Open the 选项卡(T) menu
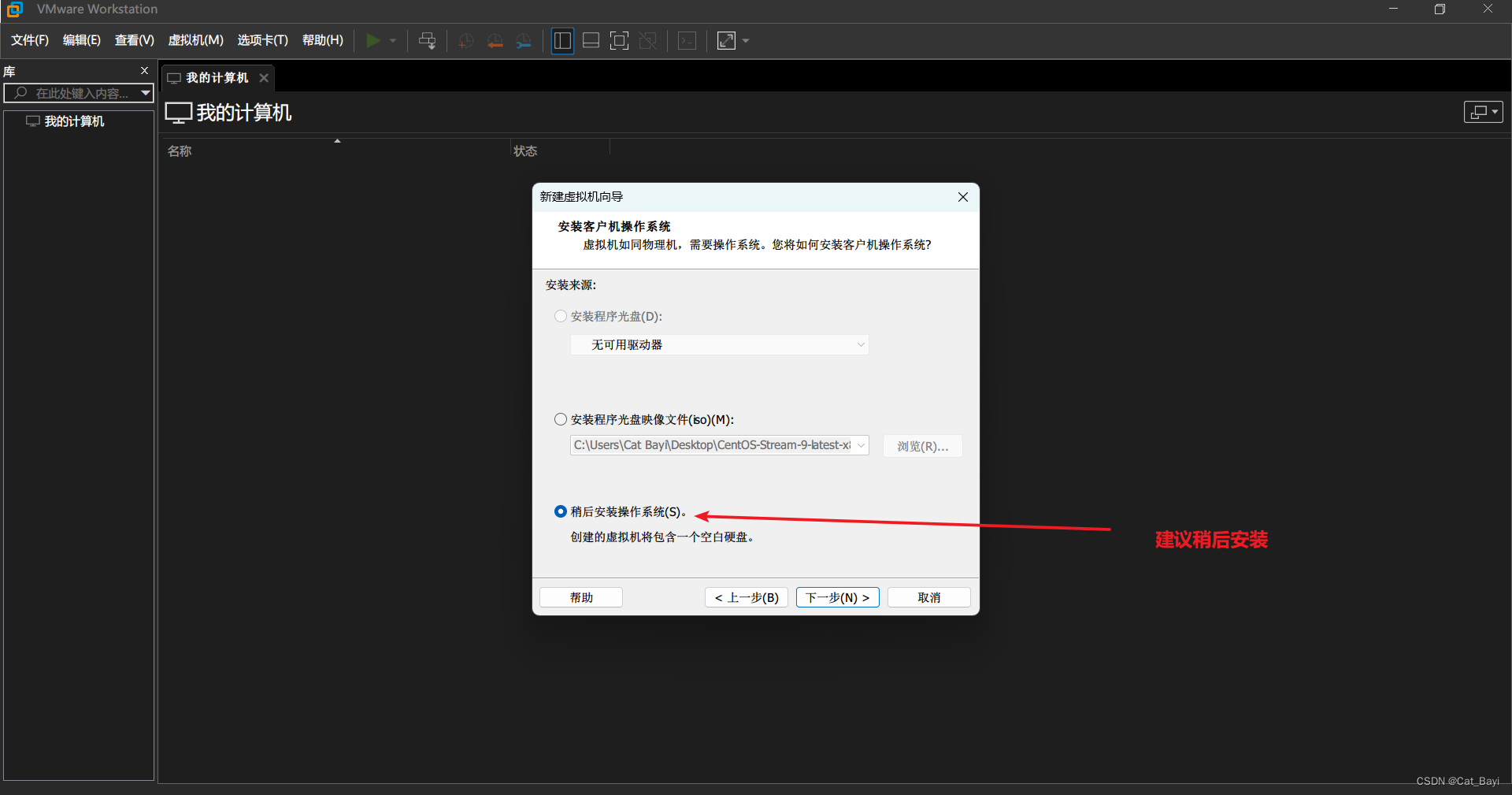1512x795 pixels. click(x=263, y=40)
